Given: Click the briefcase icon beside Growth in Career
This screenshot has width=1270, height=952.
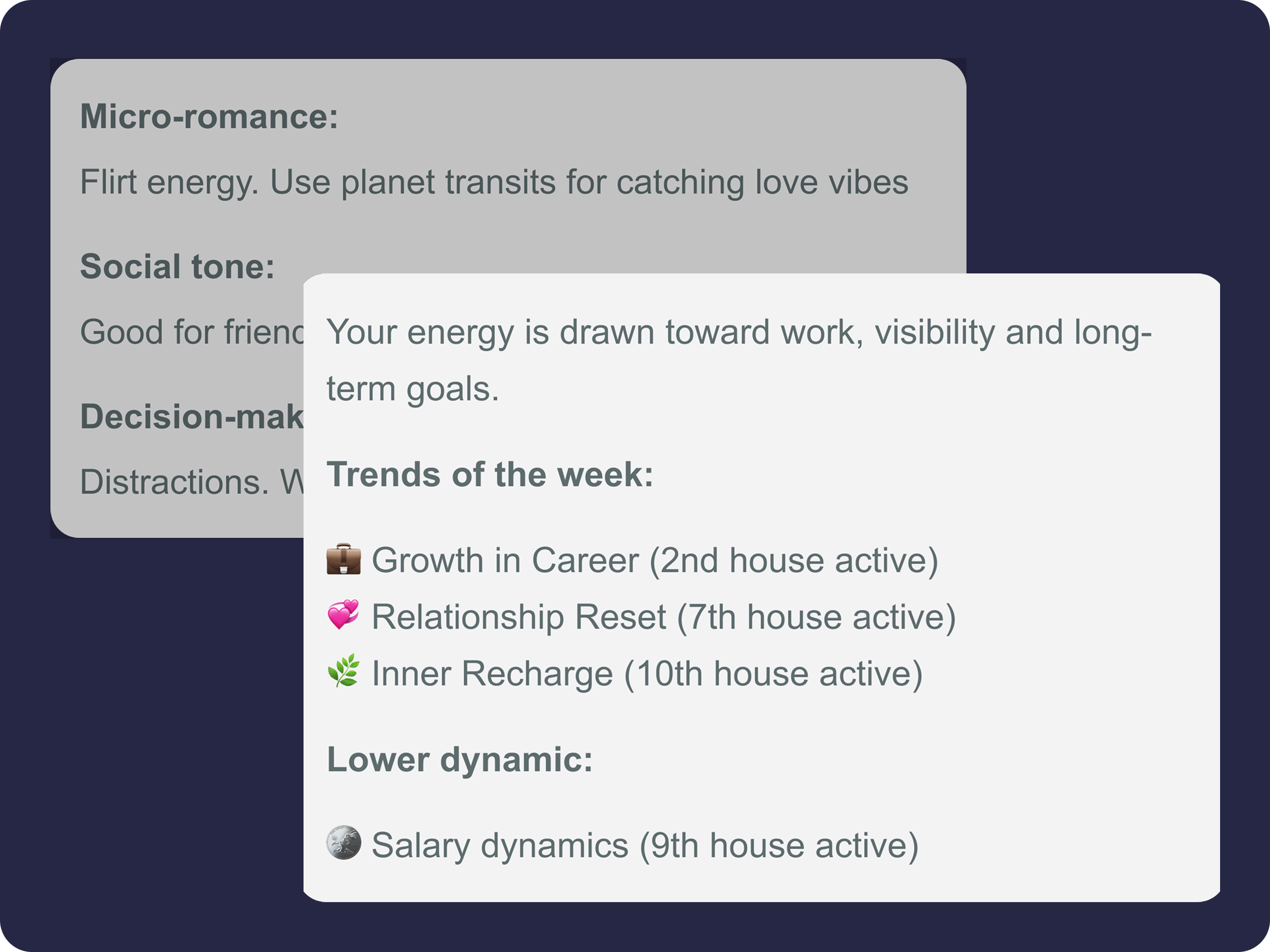Looking at the screenshot, I should point(343,559).
